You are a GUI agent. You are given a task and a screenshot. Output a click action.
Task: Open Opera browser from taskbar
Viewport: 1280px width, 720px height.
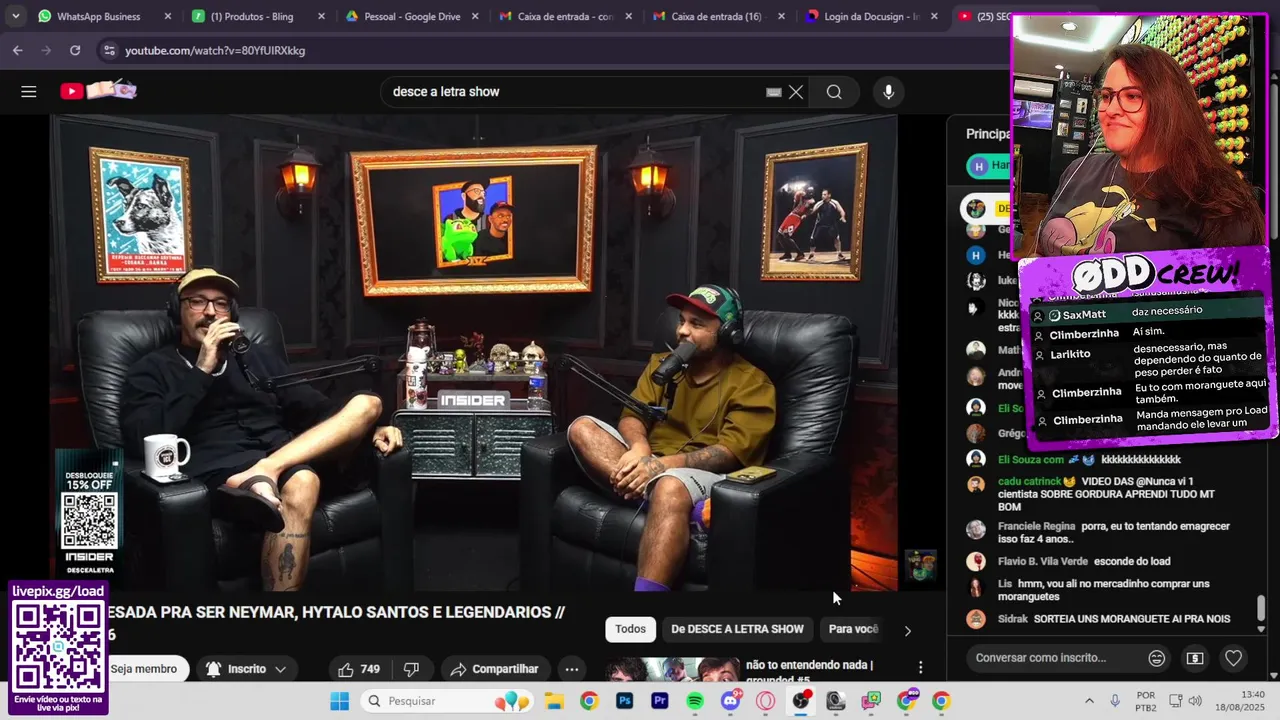[766, 701]
